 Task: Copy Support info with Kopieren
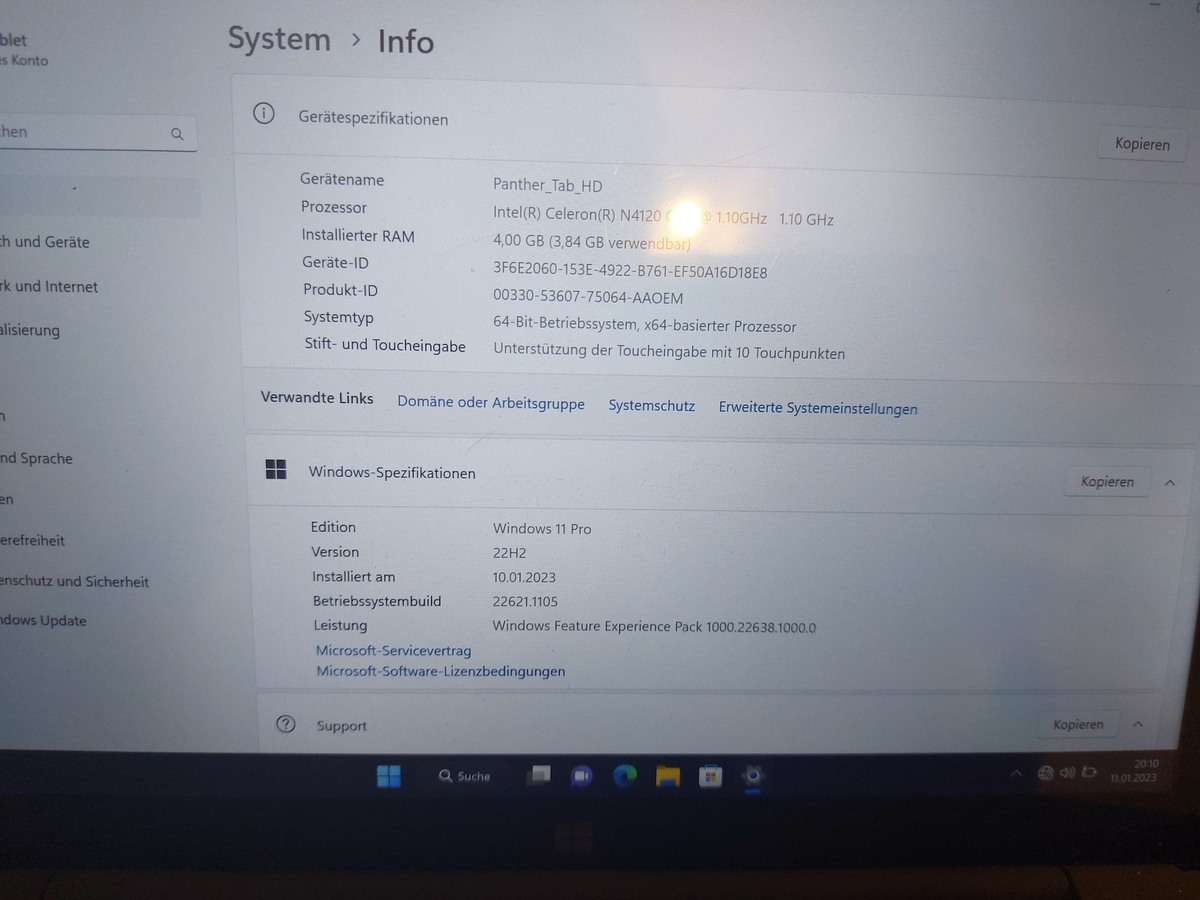pyautogui.click(x=1078, y=725)
